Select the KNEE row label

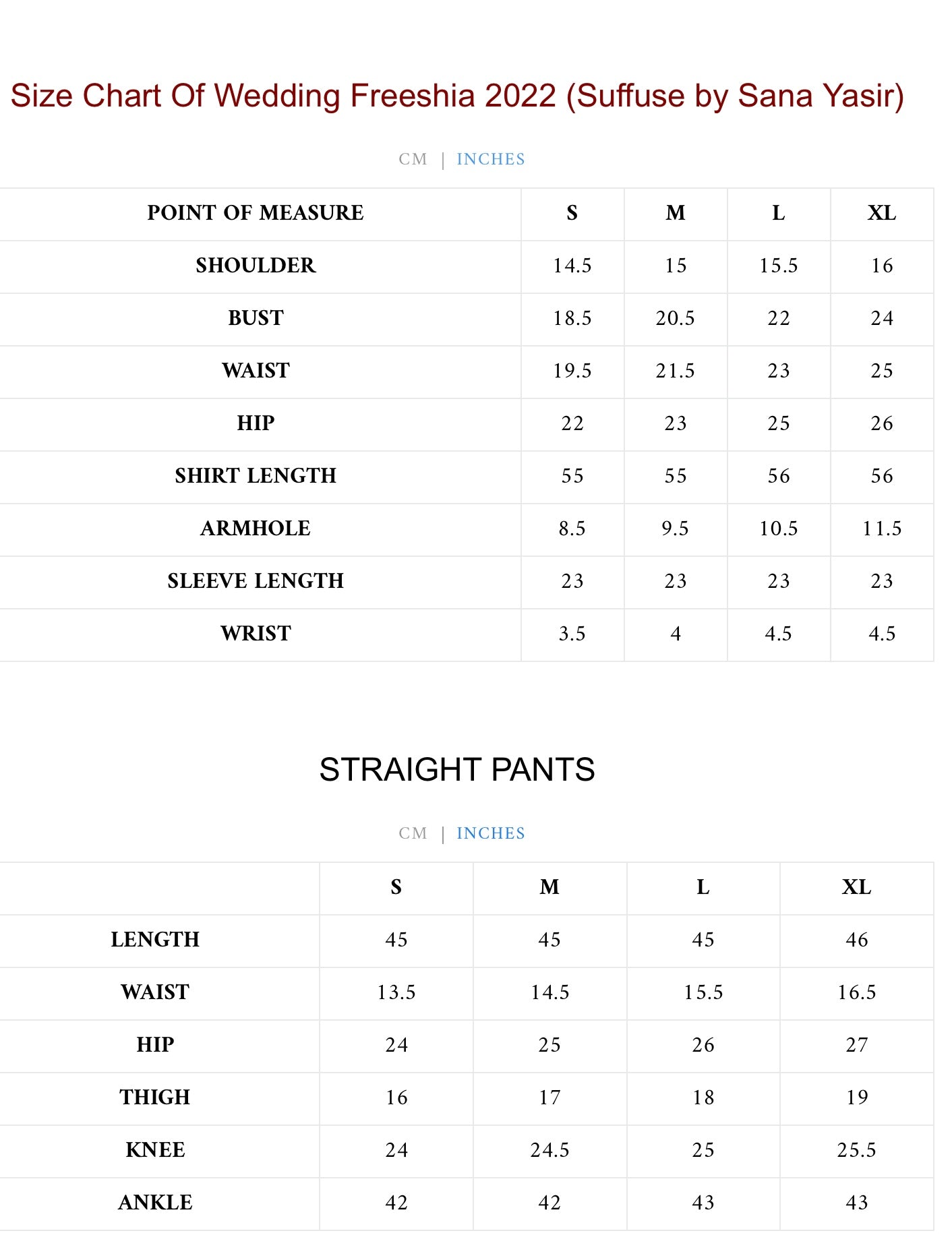coord(155,1150)
